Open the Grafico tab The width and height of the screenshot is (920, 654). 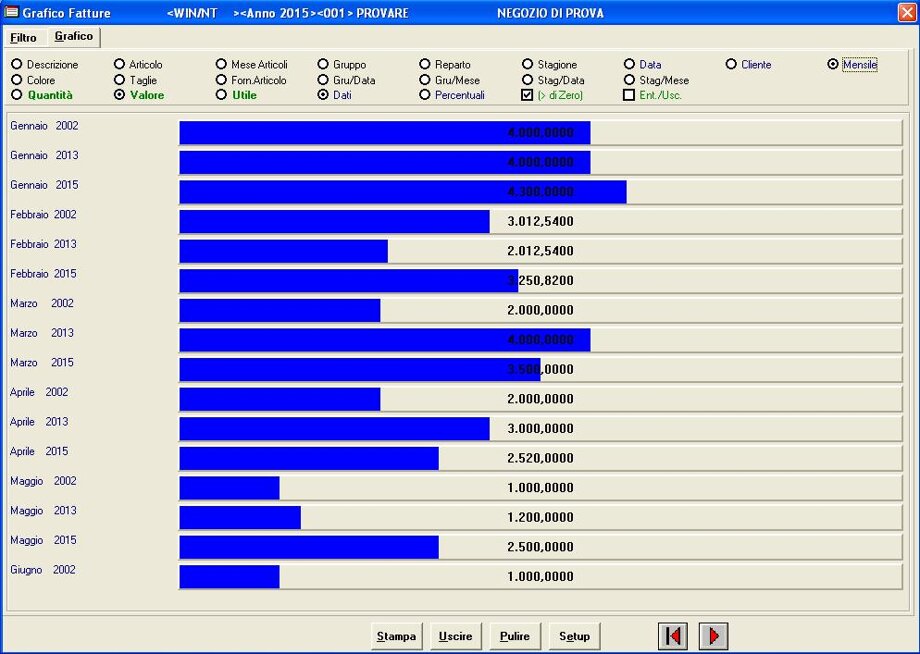pos(73,37)
